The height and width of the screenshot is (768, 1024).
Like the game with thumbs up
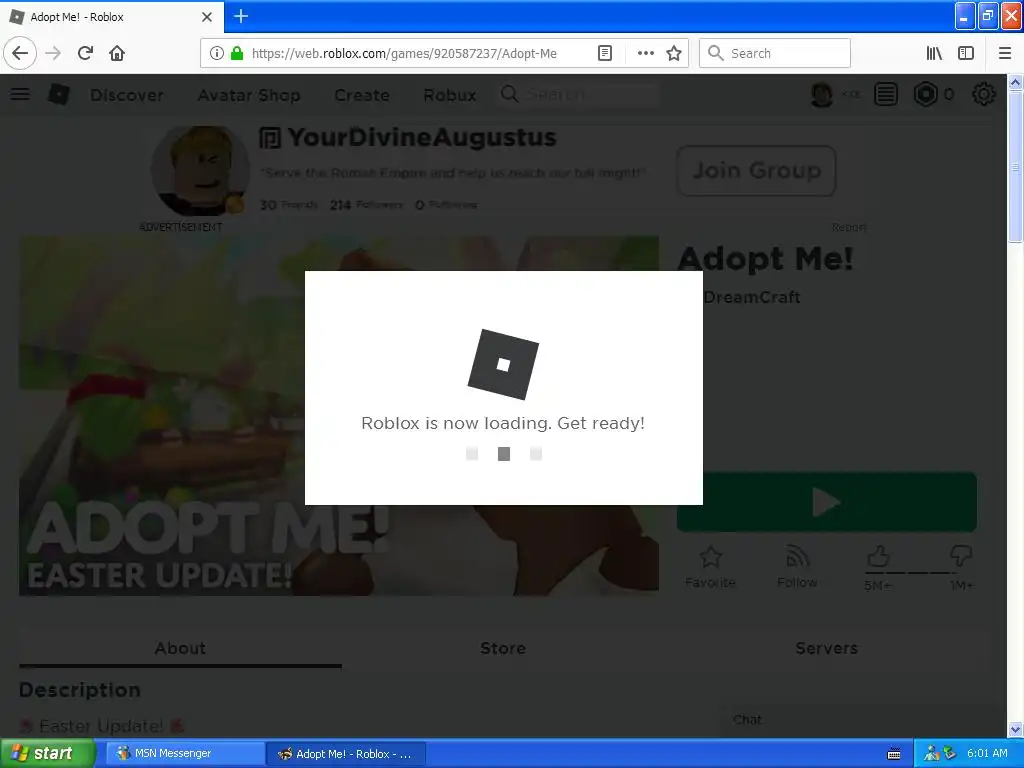tap(878, 556)
